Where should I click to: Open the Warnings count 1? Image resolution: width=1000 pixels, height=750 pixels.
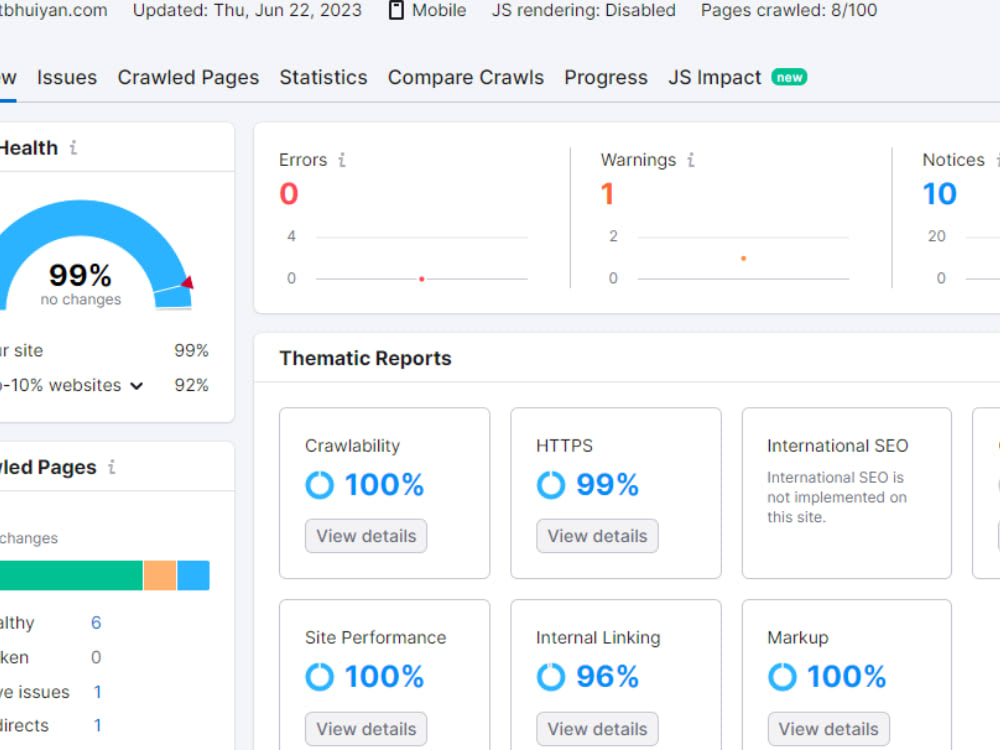click(607, 193)
